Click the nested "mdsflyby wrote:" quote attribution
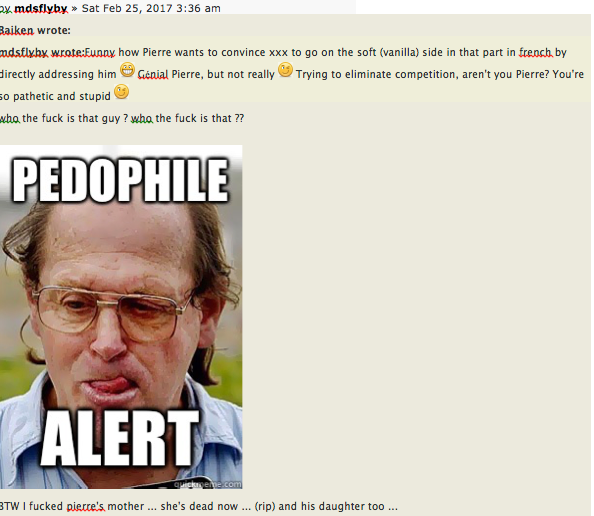594x516 pixels. pyautogui.click(x=42, y=52)
